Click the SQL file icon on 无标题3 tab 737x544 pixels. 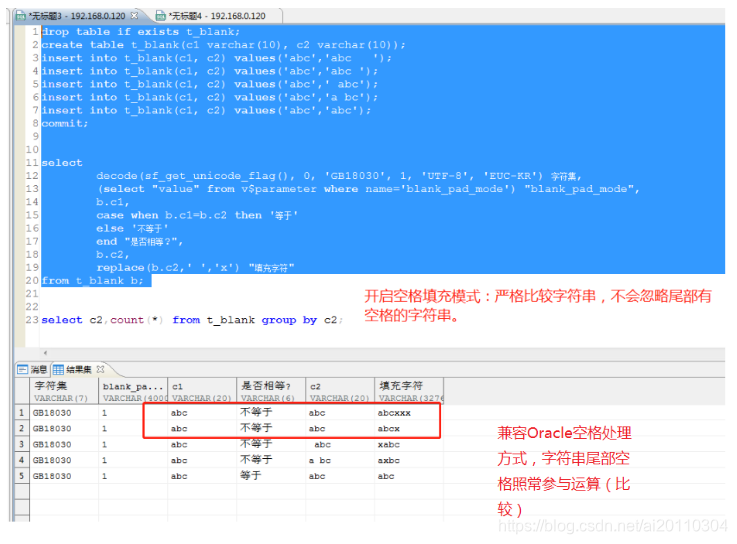click(21, 16)
